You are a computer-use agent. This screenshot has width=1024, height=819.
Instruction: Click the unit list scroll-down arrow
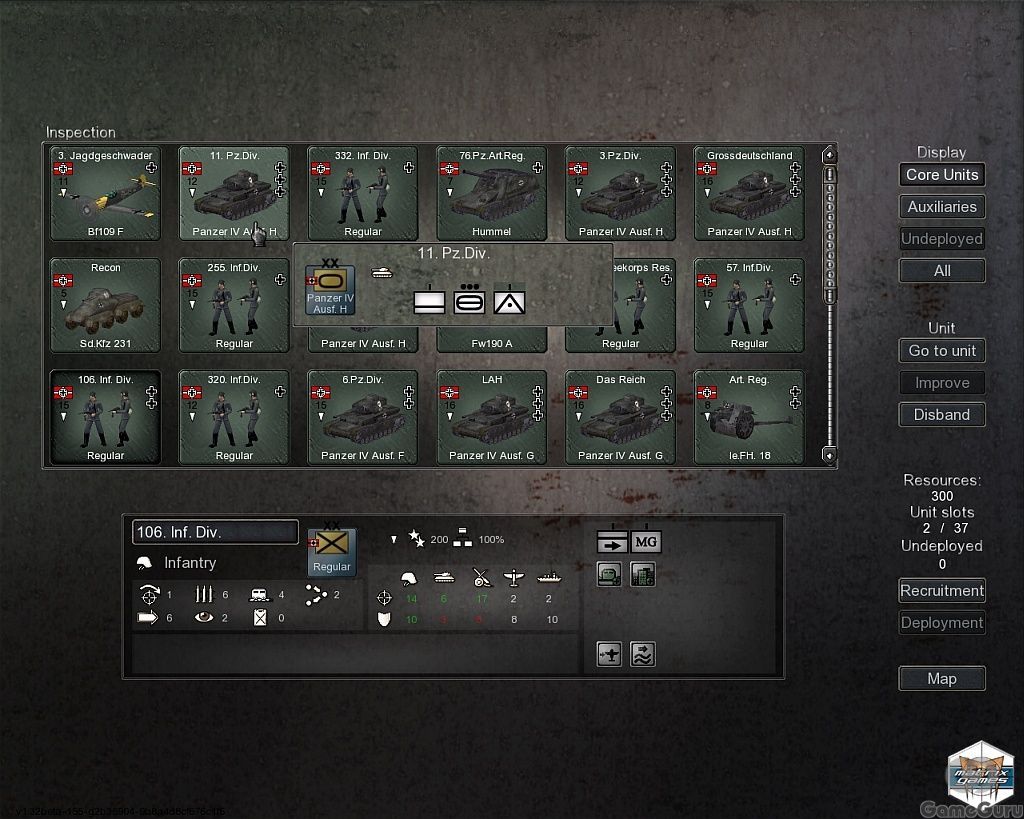[829, 455]
